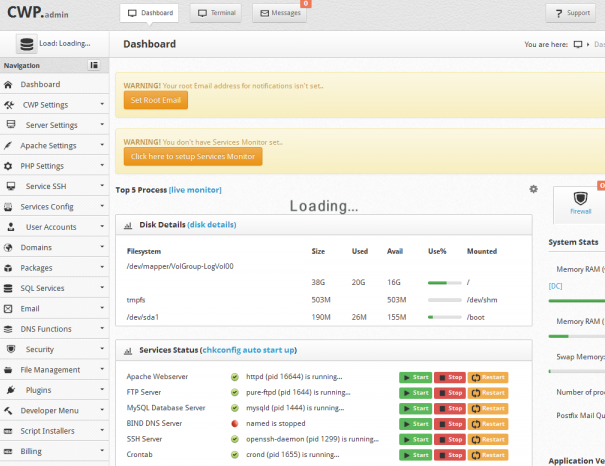Stop the Crontab service
The height and width of the screenshot is (466, 605).
[450, 455]
